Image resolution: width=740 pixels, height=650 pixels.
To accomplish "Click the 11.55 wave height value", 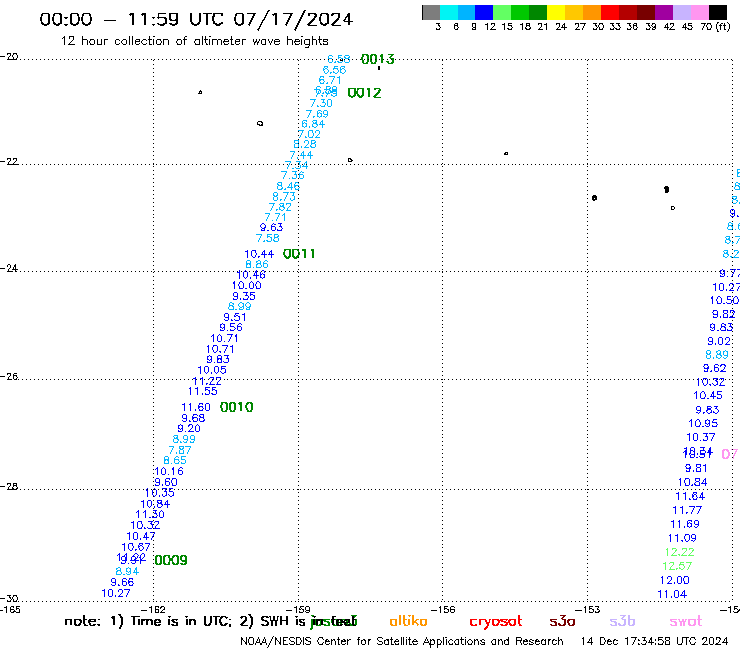I will (202, 391).
